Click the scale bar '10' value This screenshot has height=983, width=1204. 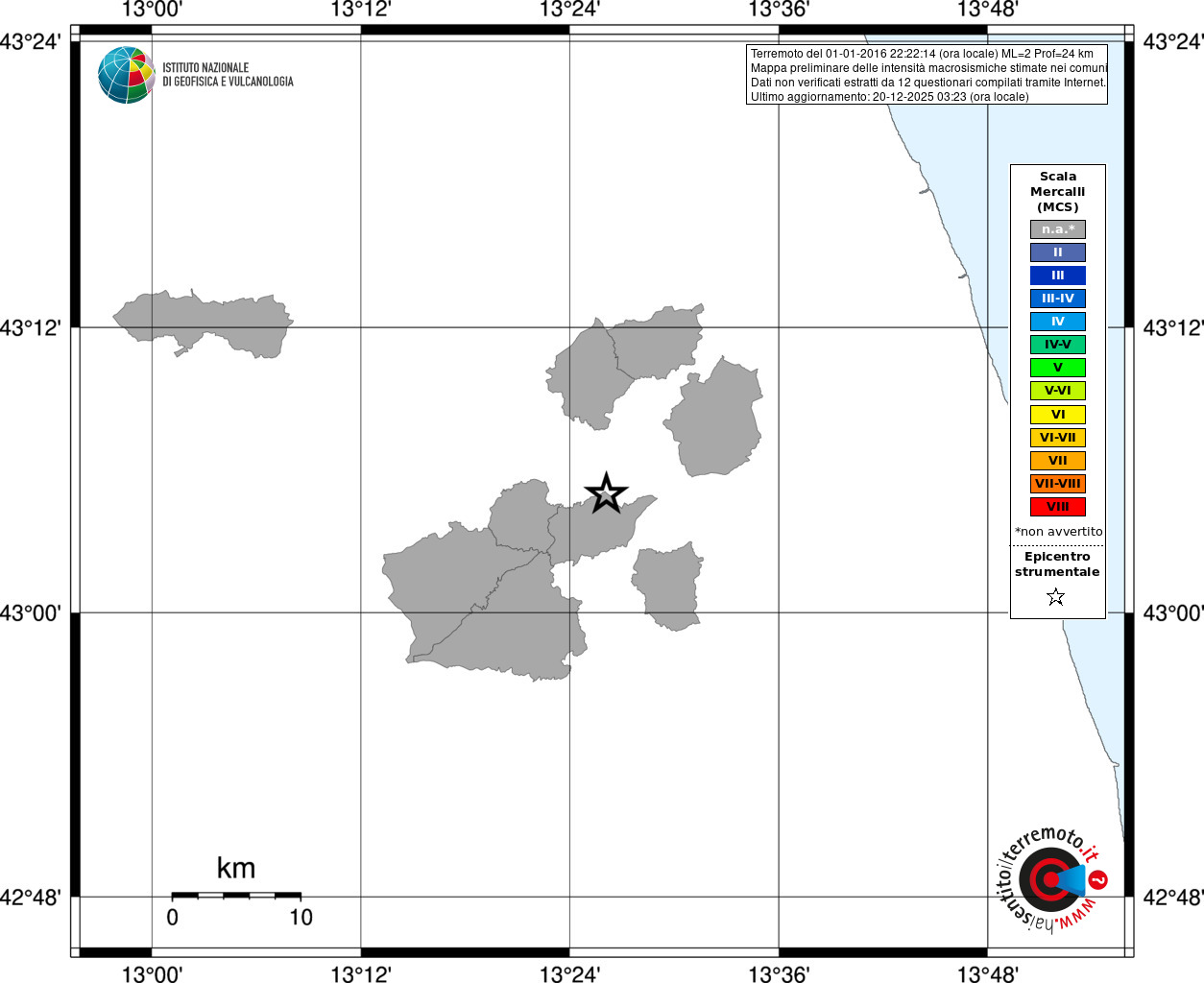[301, 918]
